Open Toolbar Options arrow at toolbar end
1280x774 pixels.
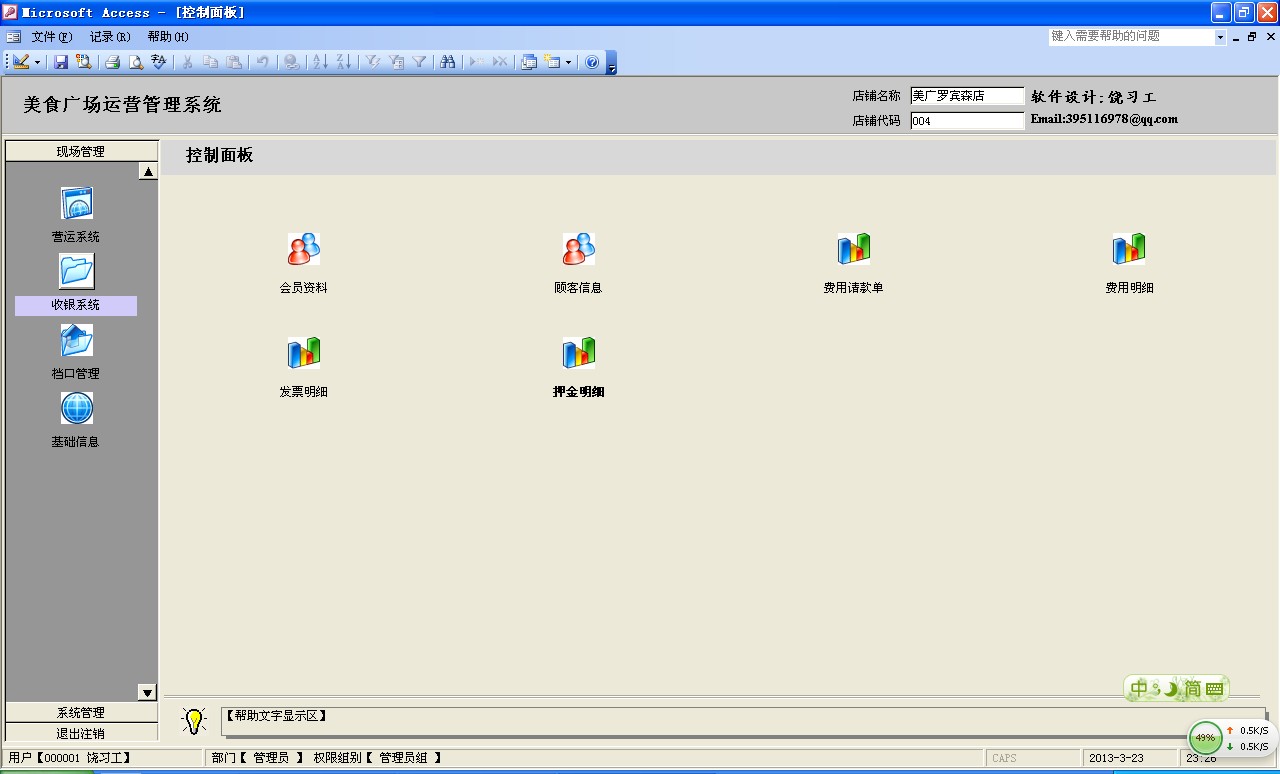612,64
